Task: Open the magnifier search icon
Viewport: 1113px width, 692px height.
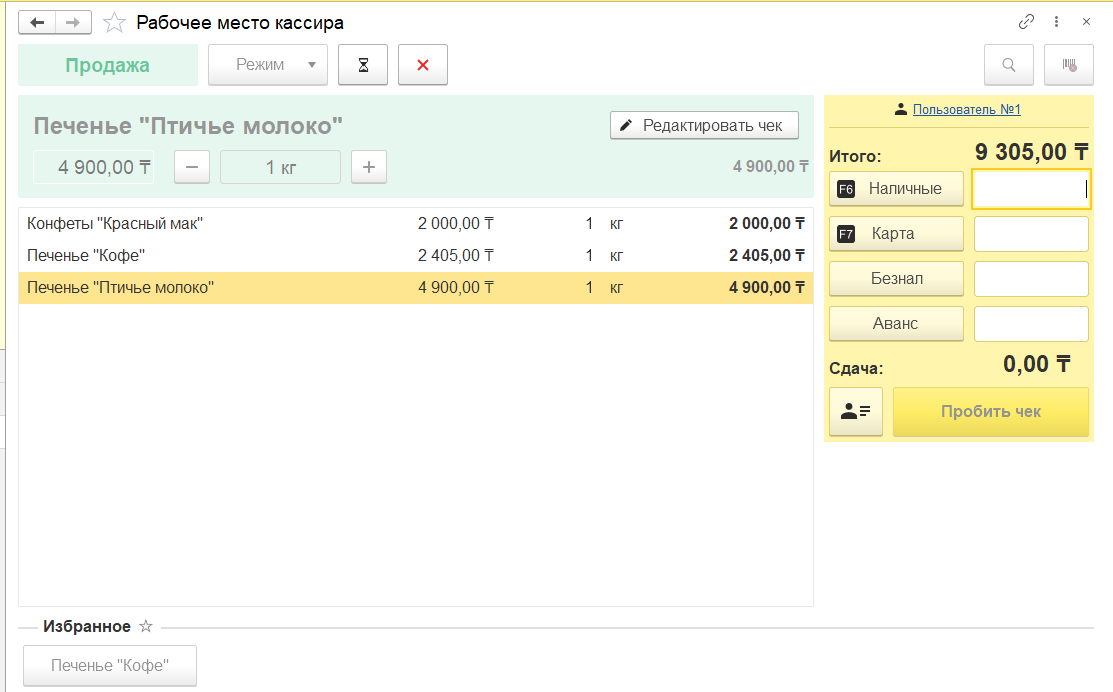Action: pyautogui.click(x=1009, y=65)
